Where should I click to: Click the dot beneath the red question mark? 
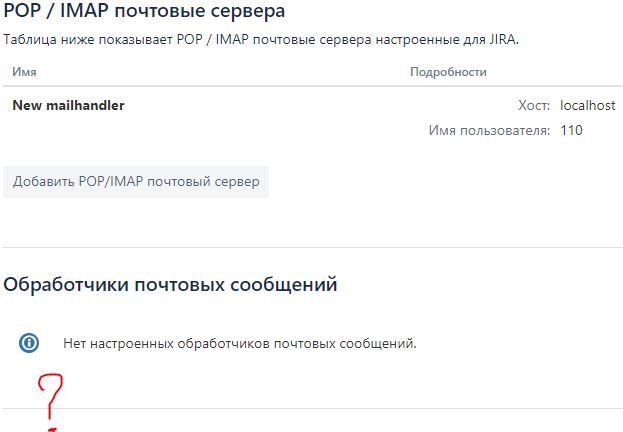point(52,430)
